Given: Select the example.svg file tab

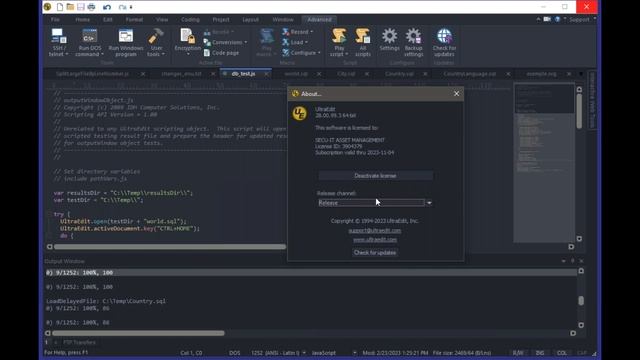Looking at the screenshot, I should point(541,74).
